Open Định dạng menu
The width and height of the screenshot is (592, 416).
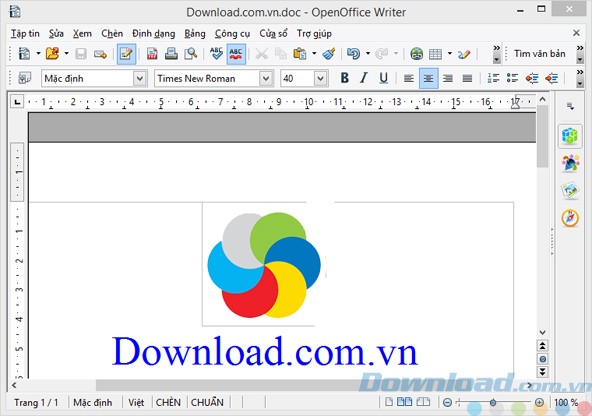(154, 34)
